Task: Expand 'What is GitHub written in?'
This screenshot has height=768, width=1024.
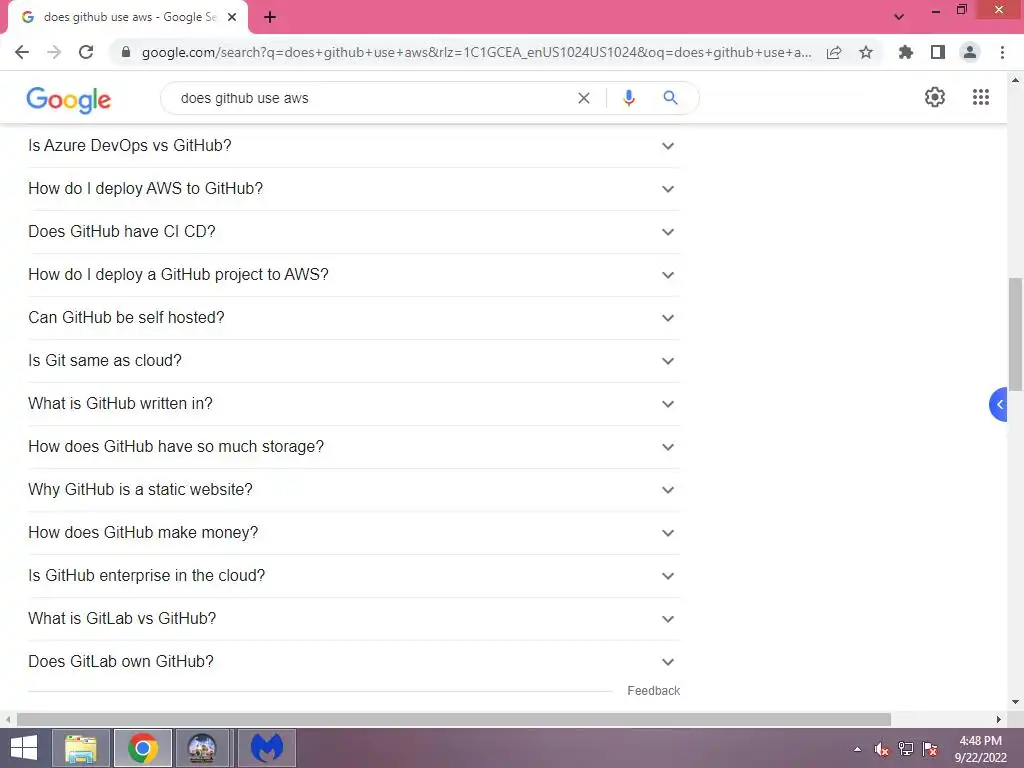Action: (354, 404)
